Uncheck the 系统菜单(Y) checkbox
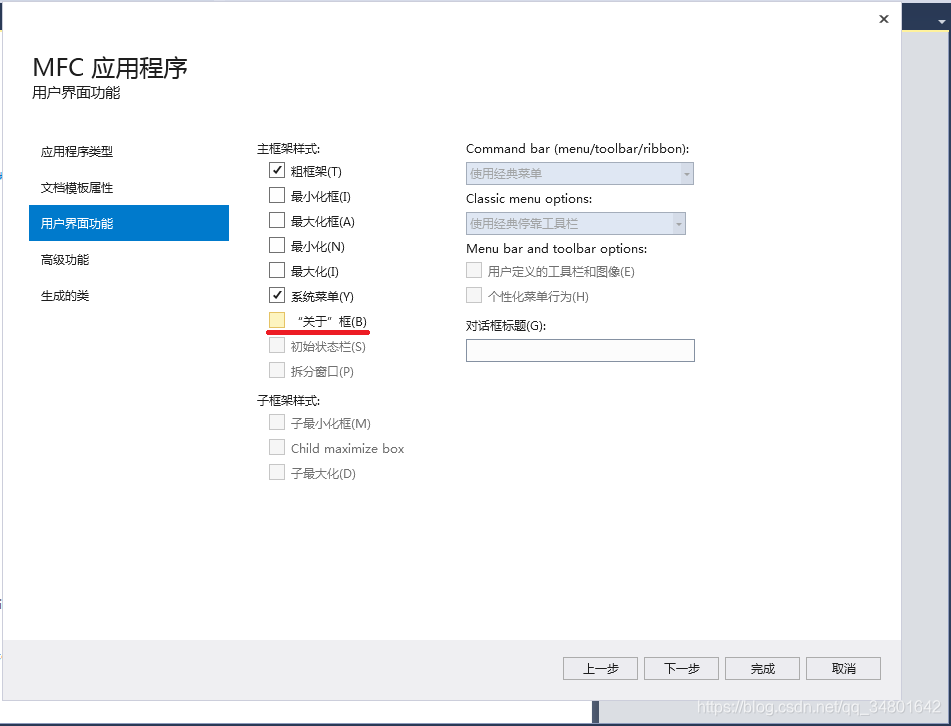 pos(277,295)
